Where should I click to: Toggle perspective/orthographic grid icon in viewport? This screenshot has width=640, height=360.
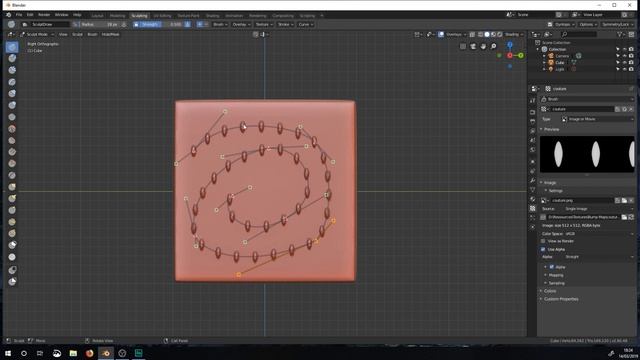point(463,46)
